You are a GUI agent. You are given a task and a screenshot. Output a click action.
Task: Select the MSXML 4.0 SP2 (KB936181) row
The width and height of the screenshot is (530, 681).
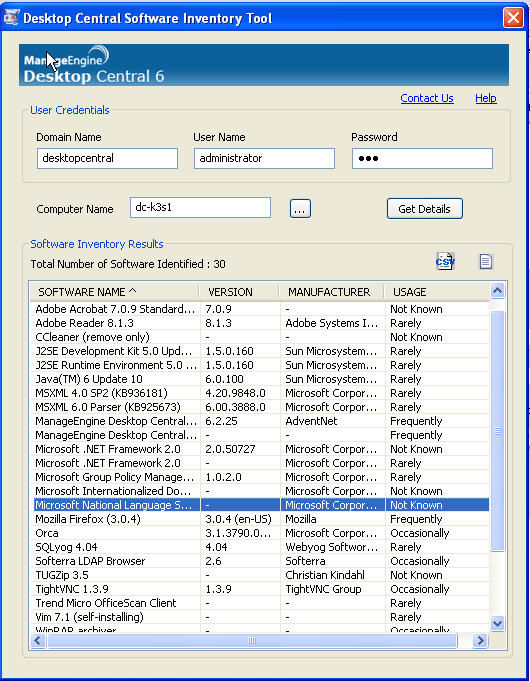pyautogui.click(x=261, y=393)
